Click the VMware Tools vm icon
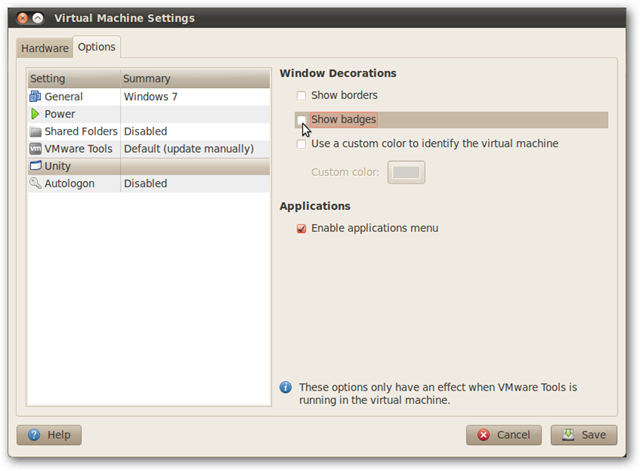This screenshot has width=640, height=471. tap(36, 149)
